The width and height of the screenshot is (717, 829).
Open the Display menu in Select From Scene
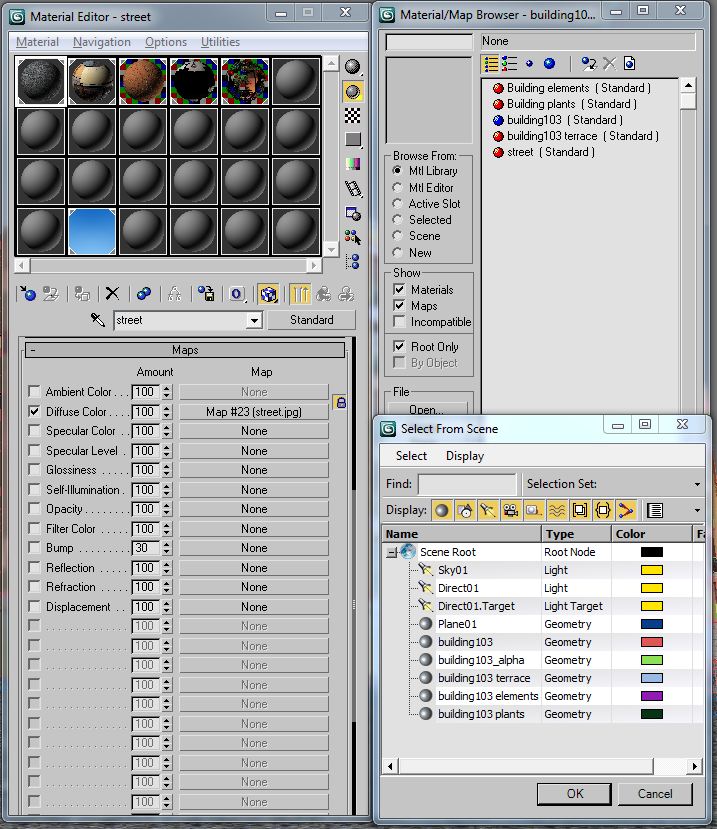pos(465,456)
